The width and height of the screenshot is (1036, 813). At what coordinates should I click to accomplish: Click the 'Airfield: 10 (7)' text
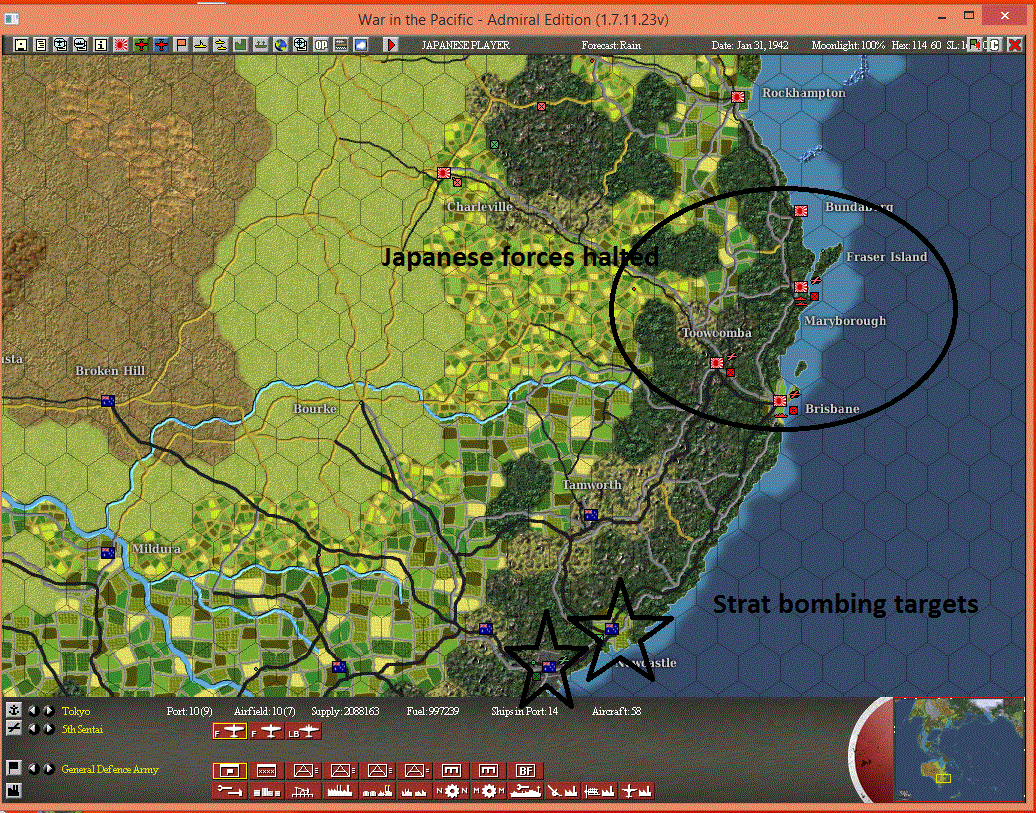coord(265,711)
